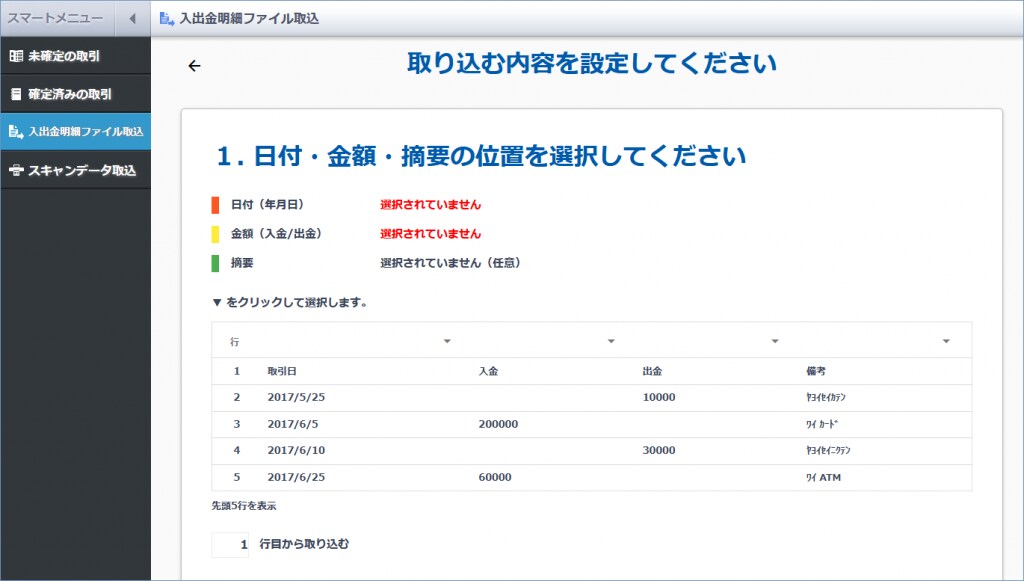Click the file import icon in title bar
Screen dimensions: 1024x581
tap(167, 19)
